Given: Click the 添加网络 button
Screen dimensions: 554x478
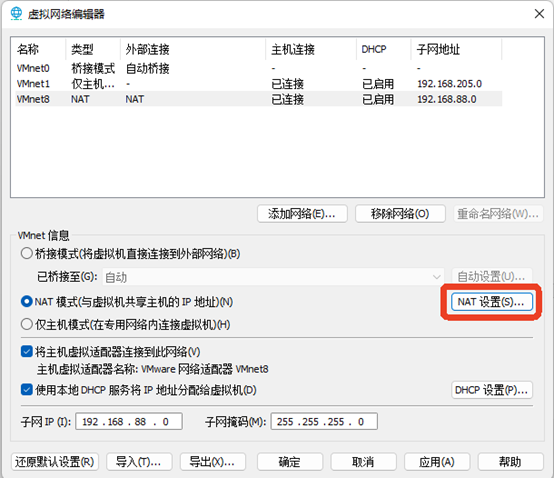Looking at the screenshot, I should pos(302,213).
